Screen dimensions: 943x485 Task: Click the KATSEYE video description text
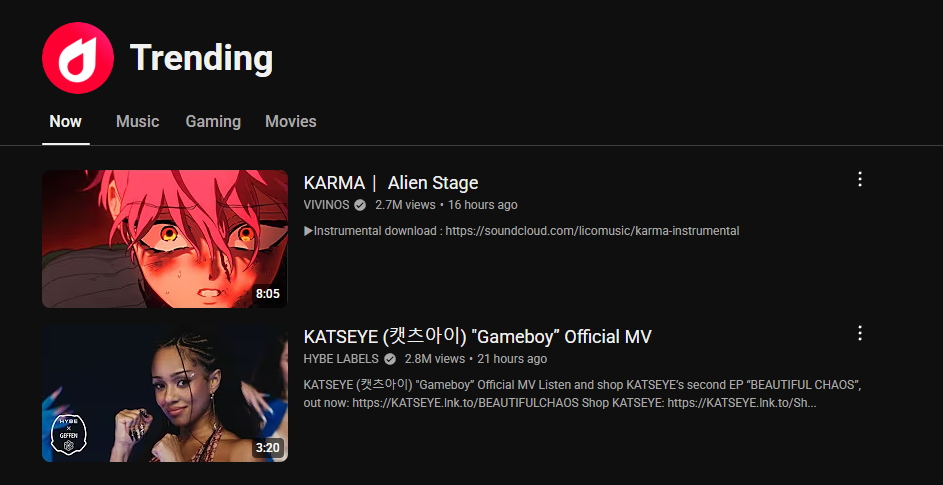point(583,394)
